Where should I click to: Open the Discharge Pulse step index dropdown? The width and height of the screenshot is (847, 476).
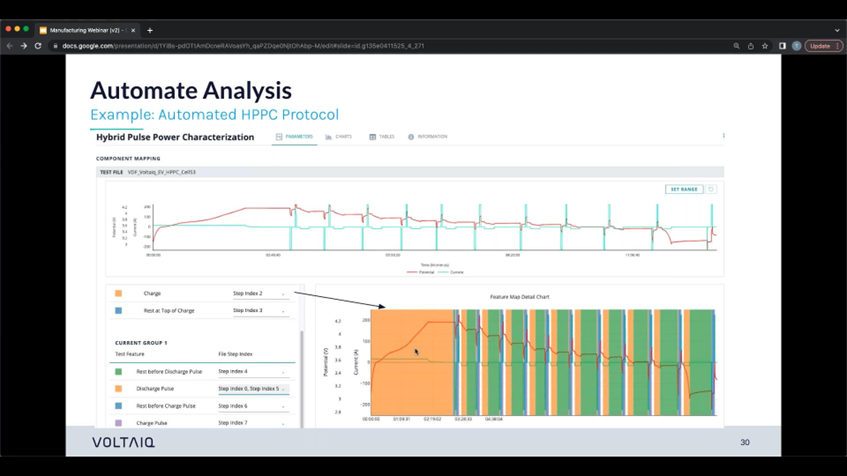pos(253,388)
